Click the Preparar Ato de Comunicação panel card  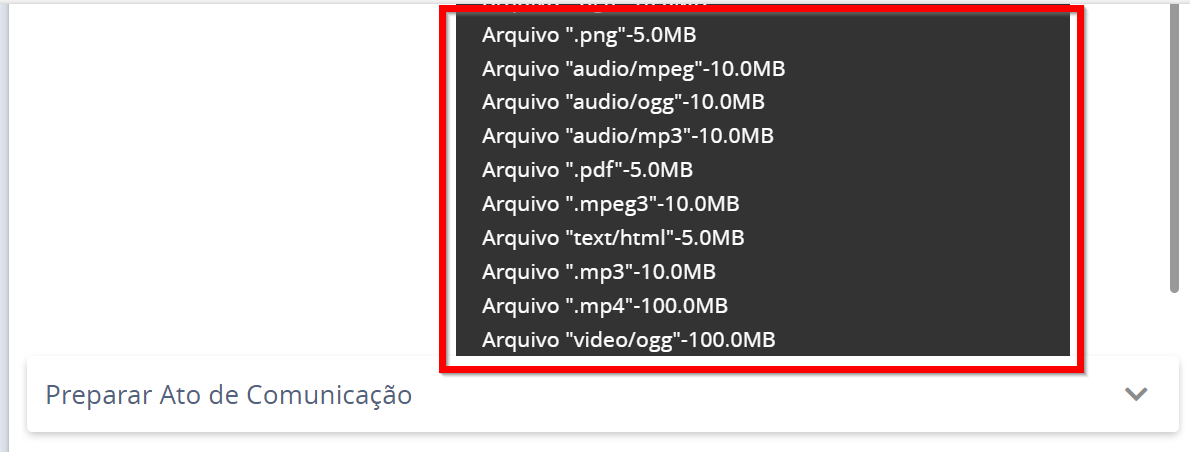pyautogui.click(x=603, y=394)
